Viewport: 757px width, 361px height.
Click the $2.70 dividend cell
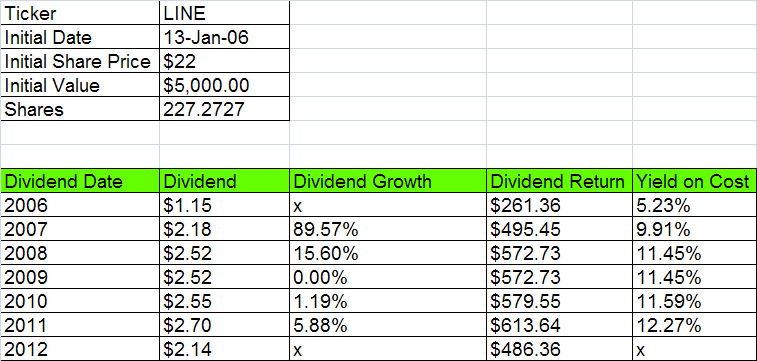224,325
